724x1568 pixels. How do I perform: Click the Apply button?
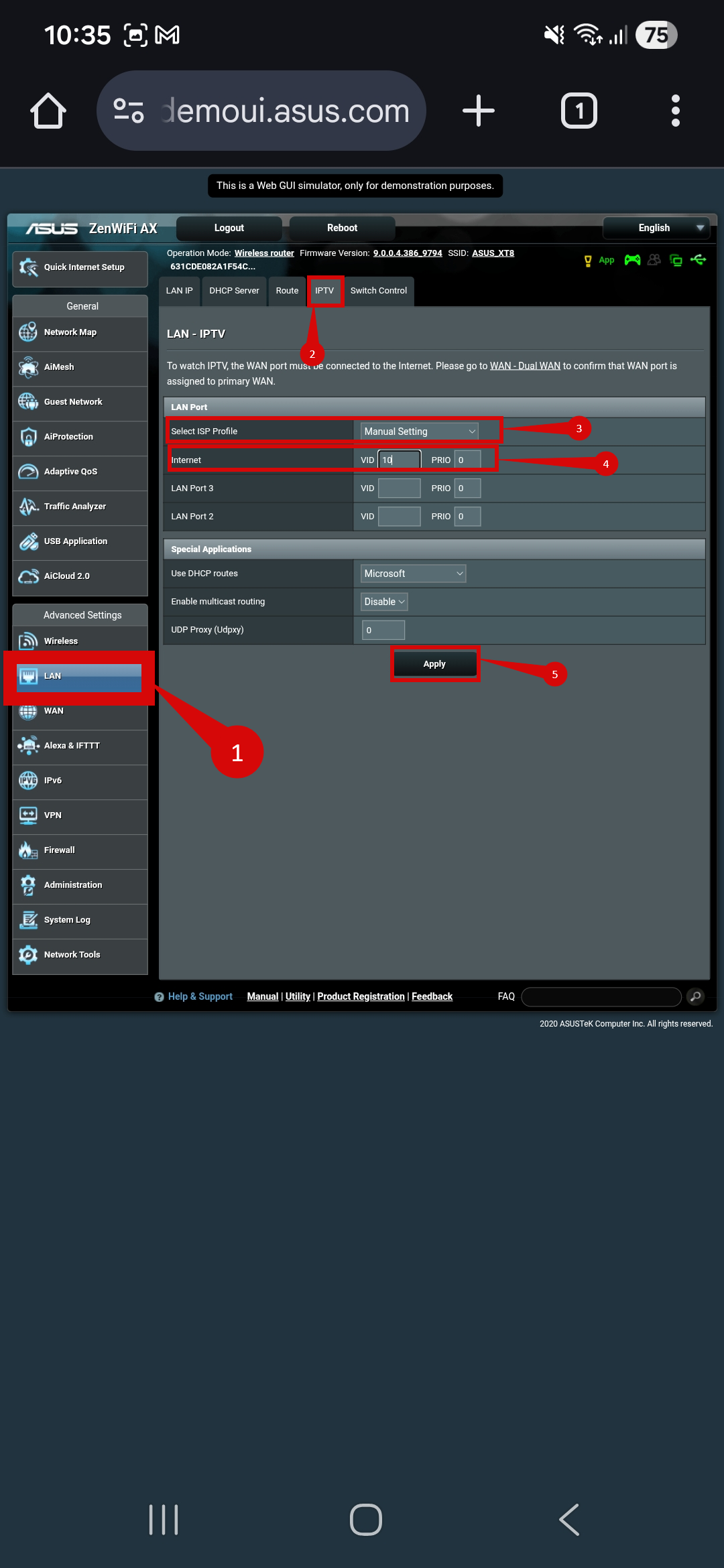tap(434, 664)
